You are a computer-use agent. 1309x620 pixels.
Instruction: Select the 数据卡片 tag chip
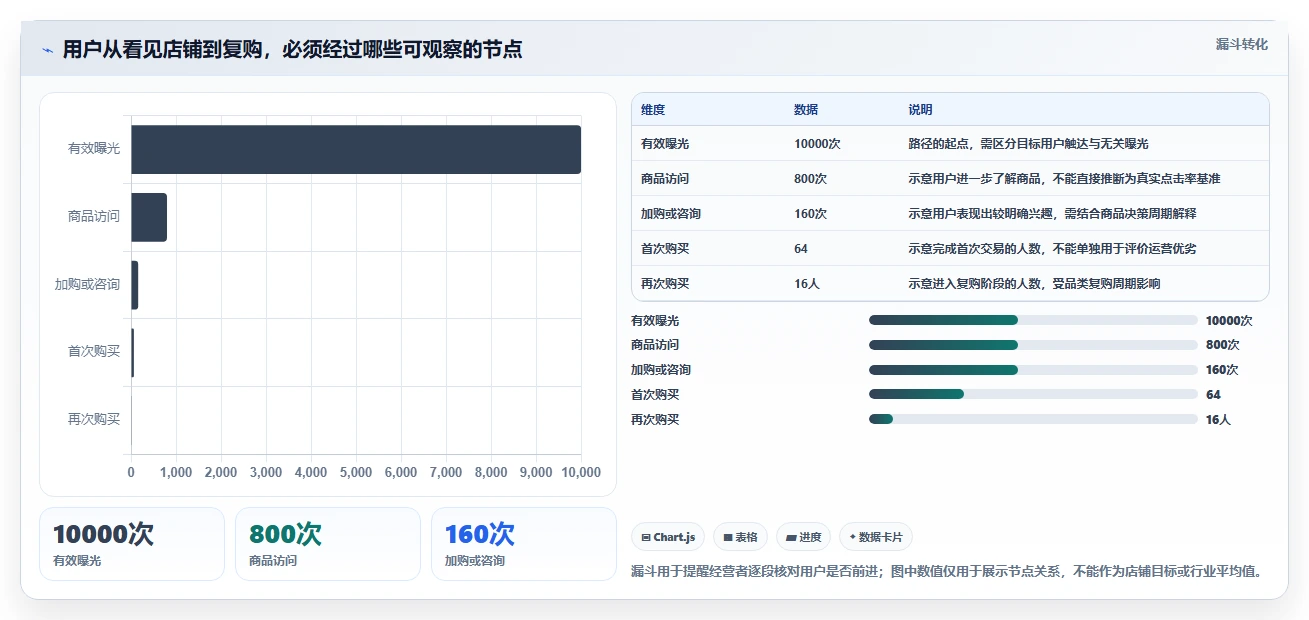(875, 537)
